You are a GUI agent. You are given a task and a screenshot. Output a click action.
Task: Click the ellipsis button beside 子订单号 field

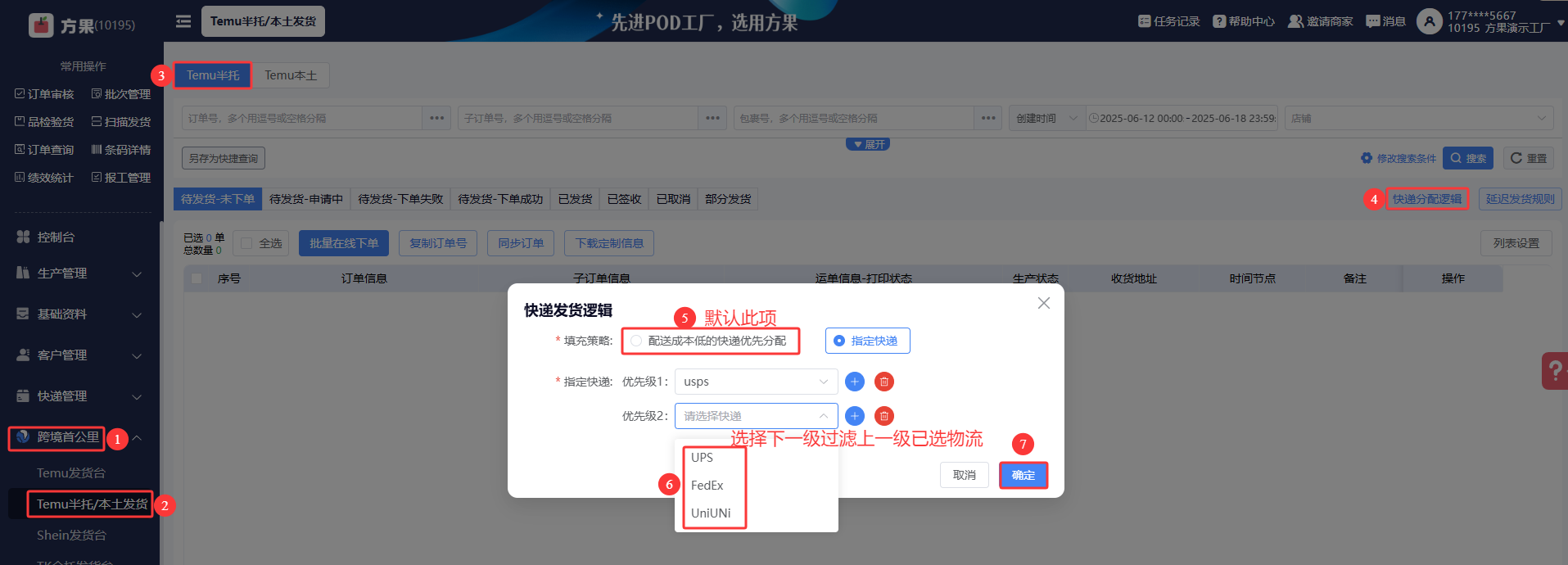713,118
